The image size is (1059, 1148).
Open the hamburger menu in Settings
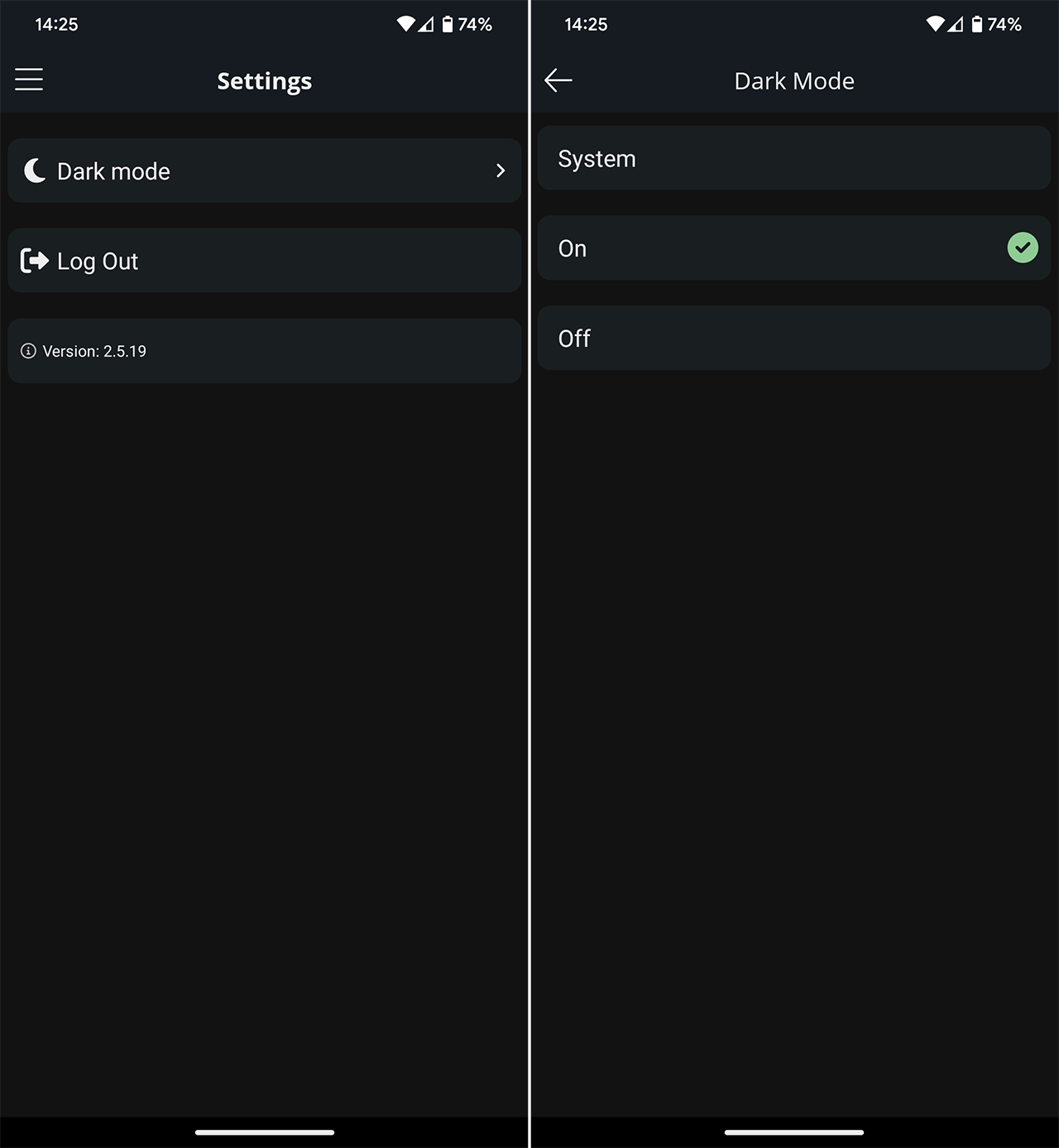pyautogui.click(x=29, y=79)
